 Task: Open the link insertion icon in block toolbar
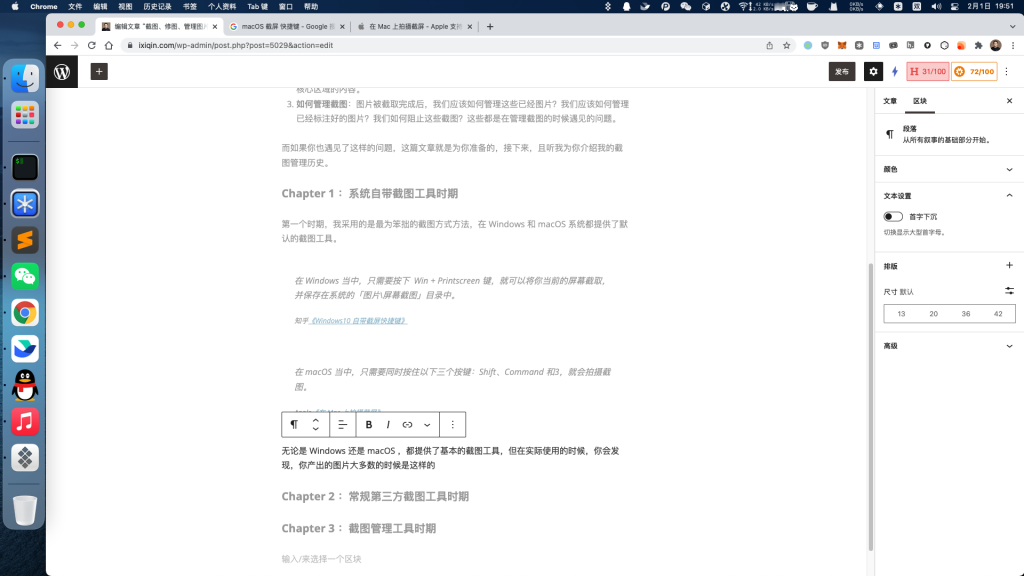click(x=407, y=424)
